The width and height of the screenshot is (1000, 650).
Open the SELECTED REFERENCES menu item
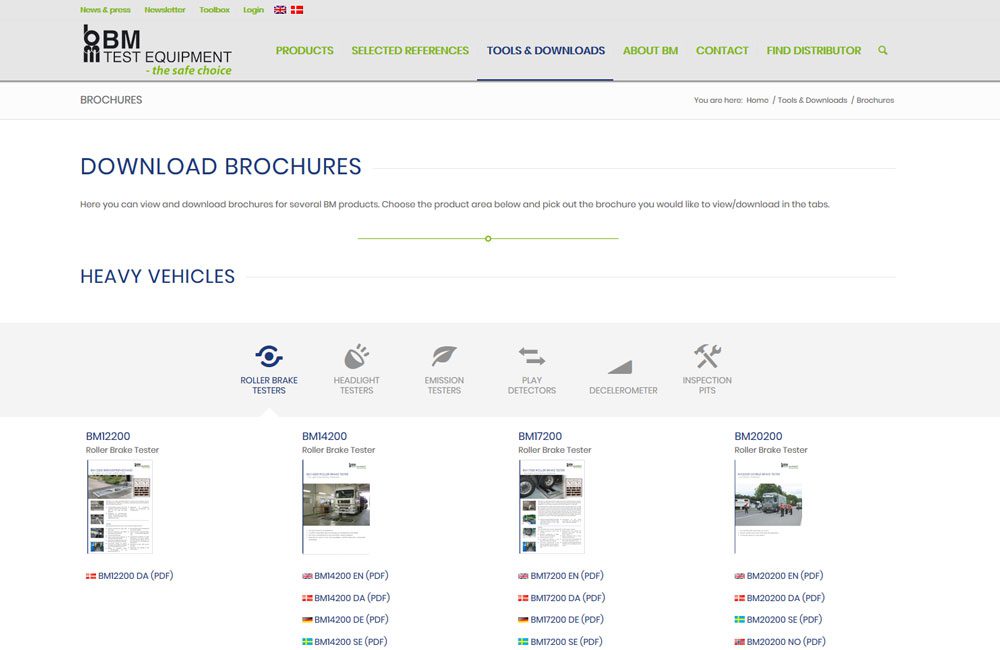pyautogui.click(x=410, y=50)
